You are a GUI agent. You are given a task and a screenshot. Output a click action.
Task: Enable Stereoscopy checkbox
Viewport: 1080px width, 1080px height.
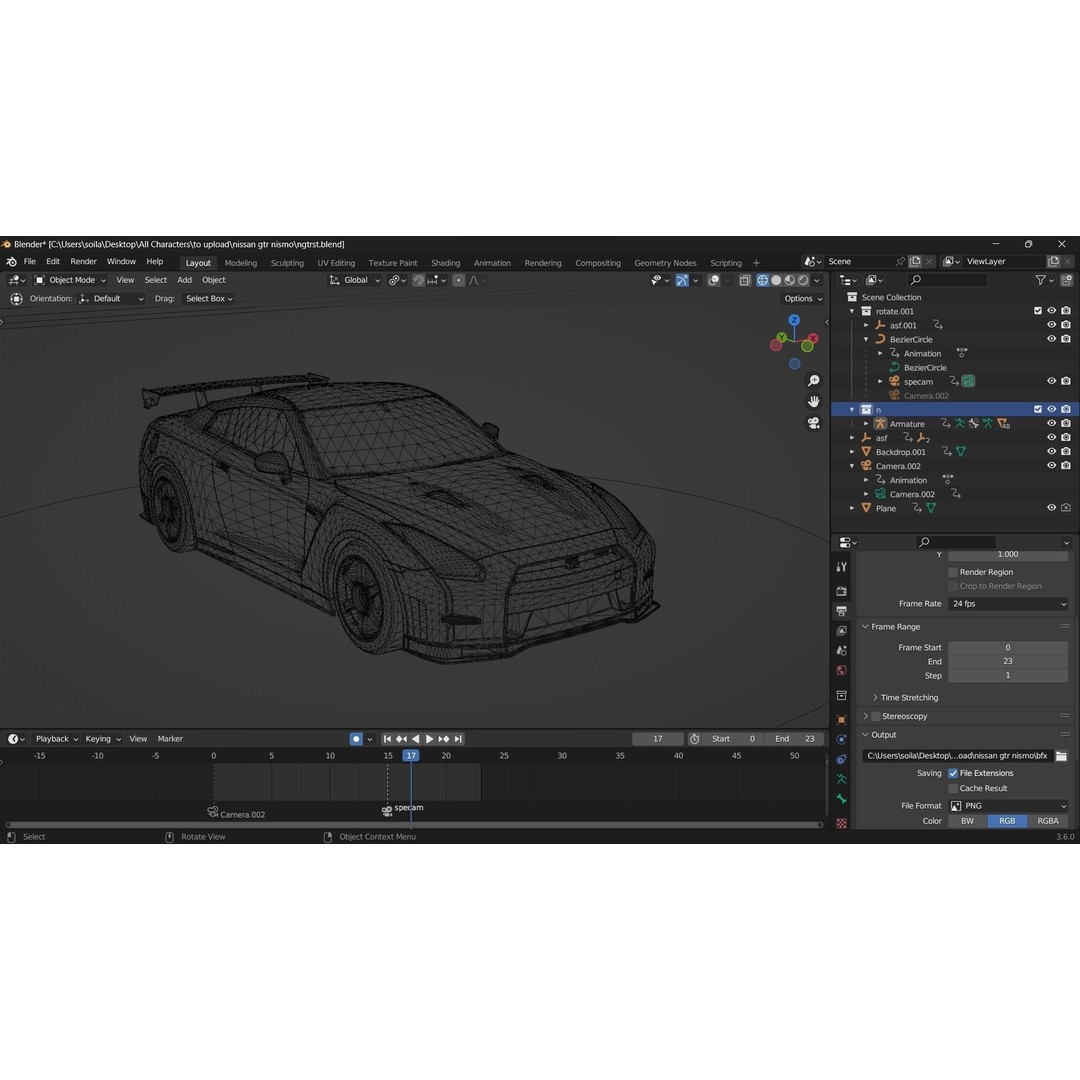[876, 716]
